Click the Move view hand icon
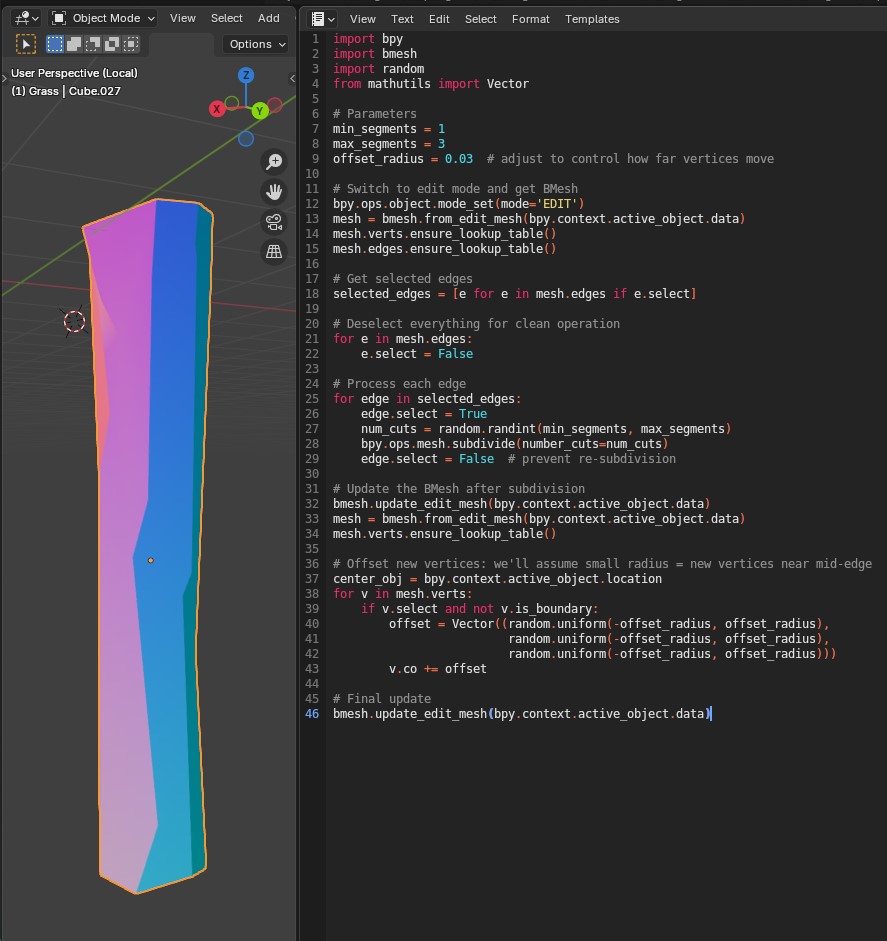Image resolution: width=887 pixels, height=941 pixels. 274,192
